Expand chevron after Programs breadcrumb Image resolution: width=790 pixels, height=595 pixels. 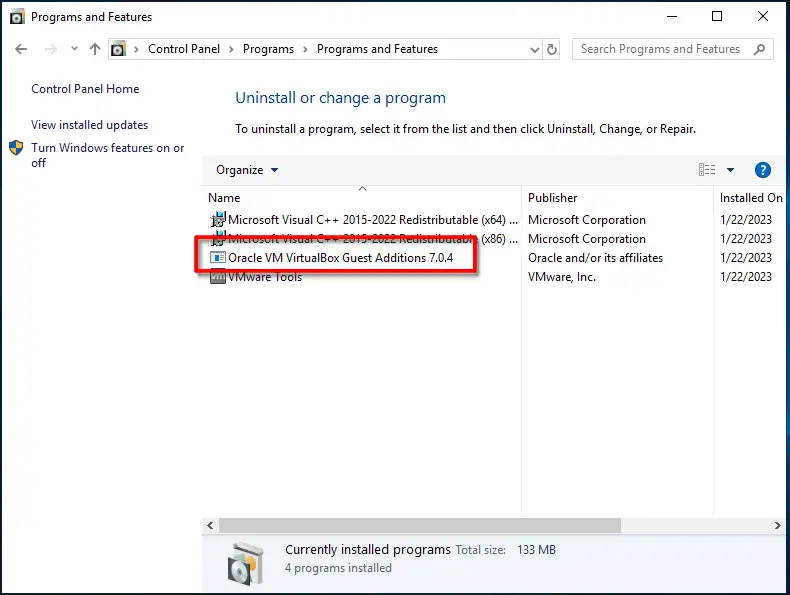[305, 49]
